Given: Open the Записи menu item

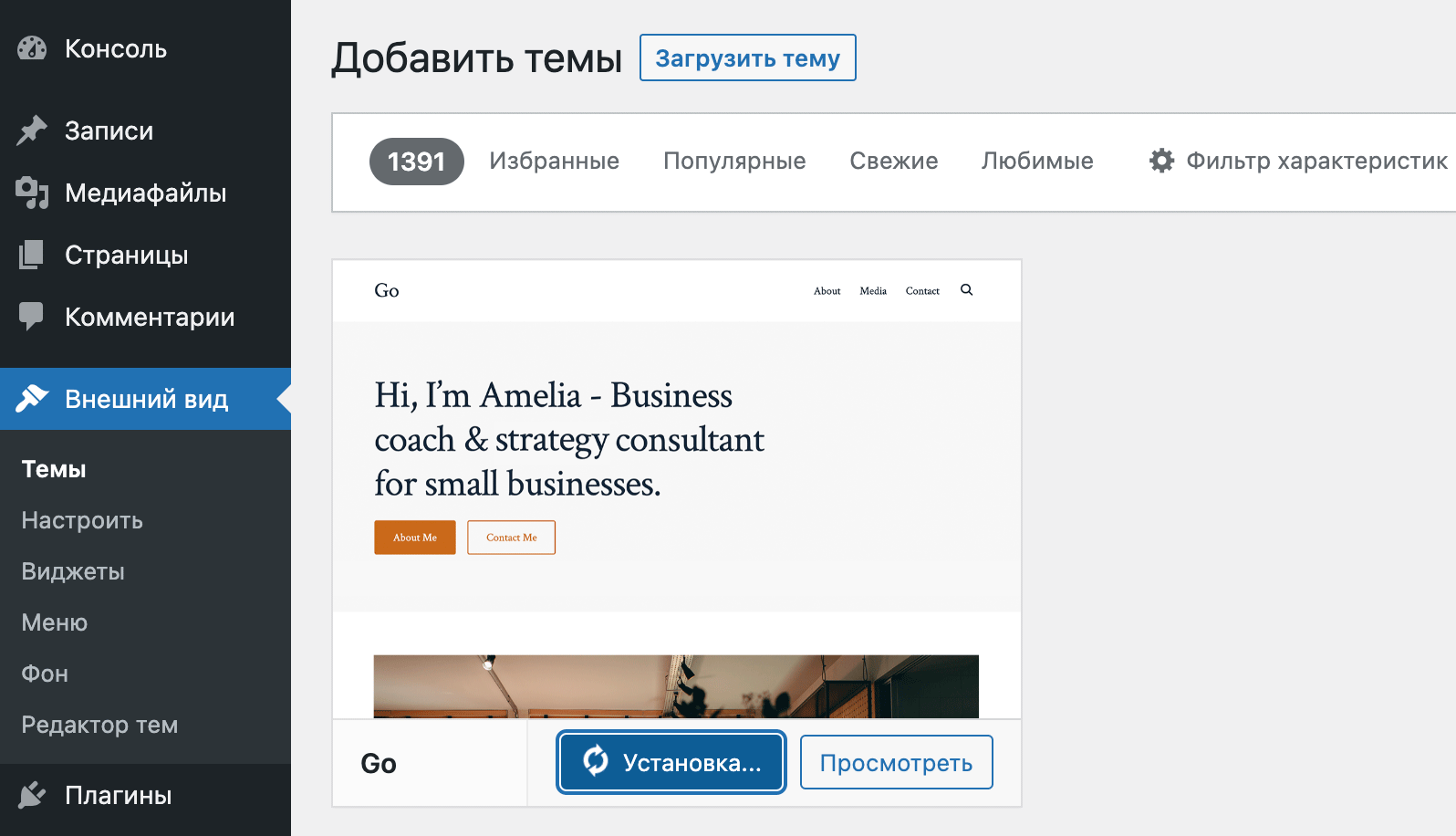Looking at the screenshot, I should [145, 131].
